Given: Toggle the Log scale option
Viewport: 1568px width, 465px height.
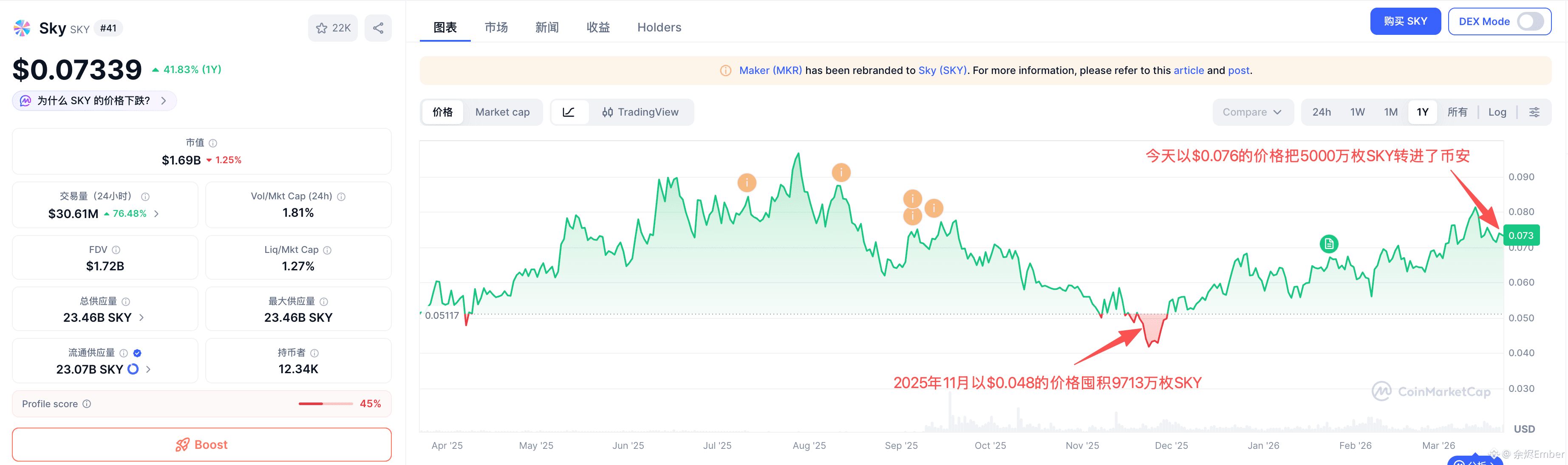Looking at the screenshot, I should [x=1497, y=112].
